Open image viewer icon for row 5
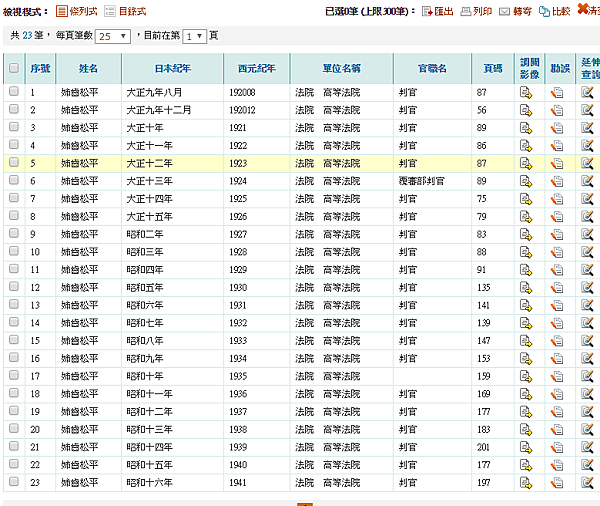The image size is (600, 506). point(526,163)
